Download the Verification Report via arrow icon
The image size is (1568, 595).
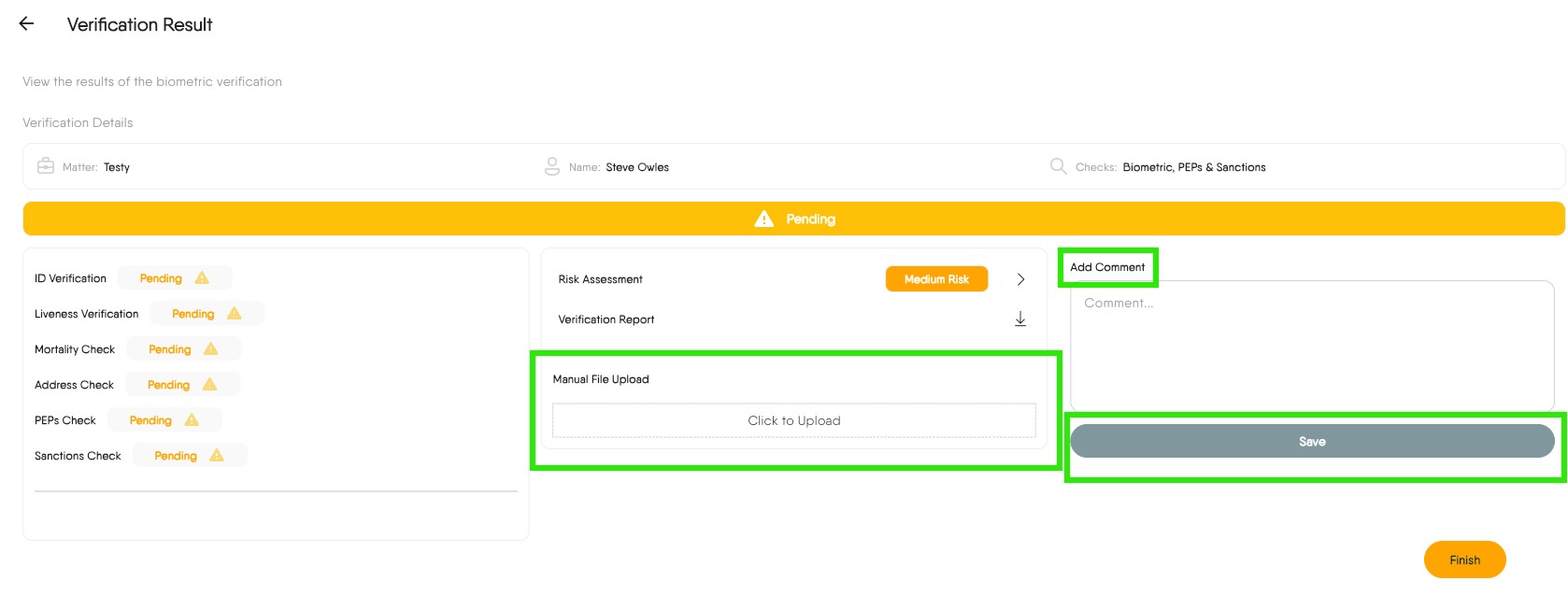pyautogui.click(x=1020, y=319)
